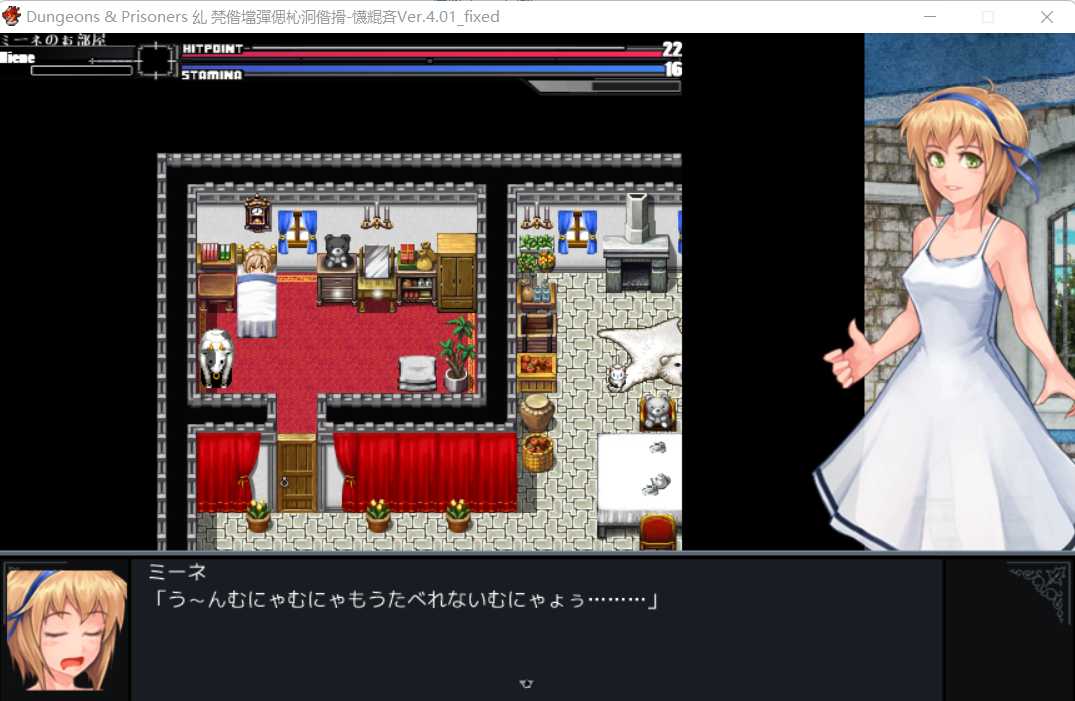Click the location name ミーネのお部屋
The image size is (1075, 701).
[53, 40]
